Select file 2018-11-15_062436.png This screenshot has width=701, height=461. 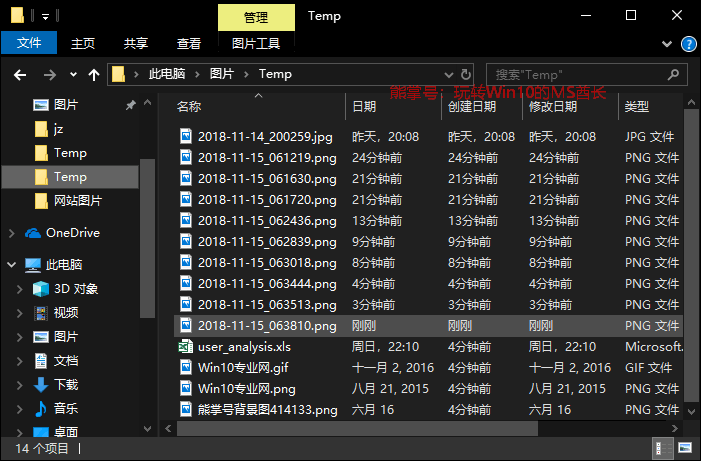pyautogui.click(x=267, y=220)
